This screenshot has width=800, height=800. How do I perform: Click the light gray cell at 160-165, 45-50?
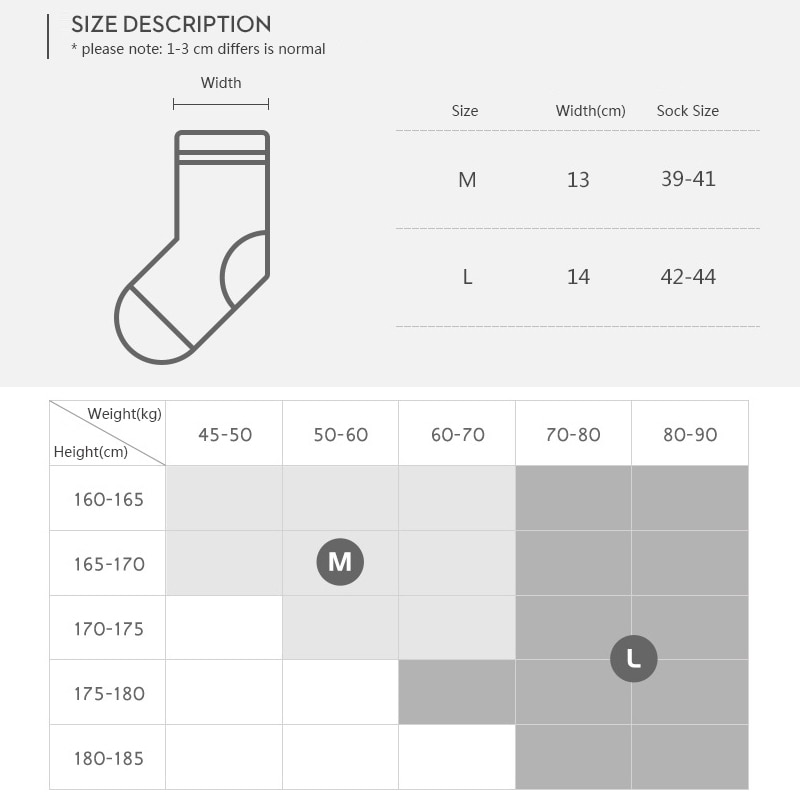[224, 498]
